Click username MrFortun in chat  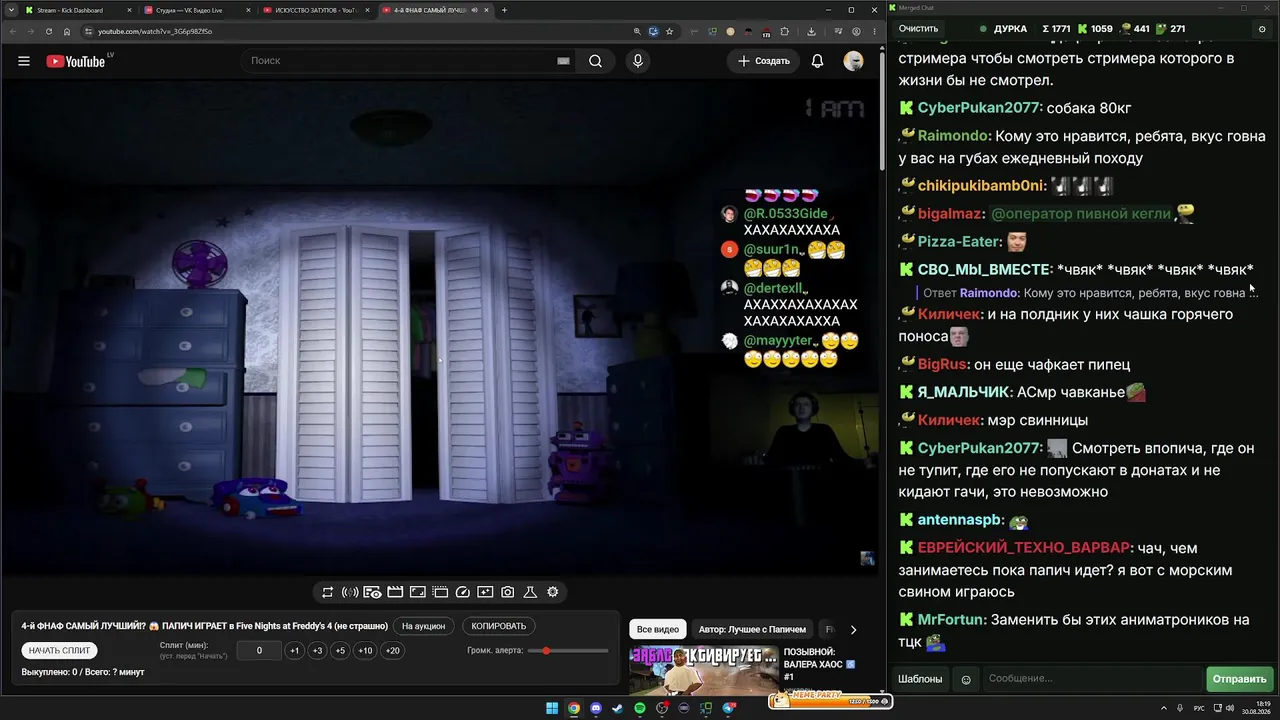click(952, 620)
